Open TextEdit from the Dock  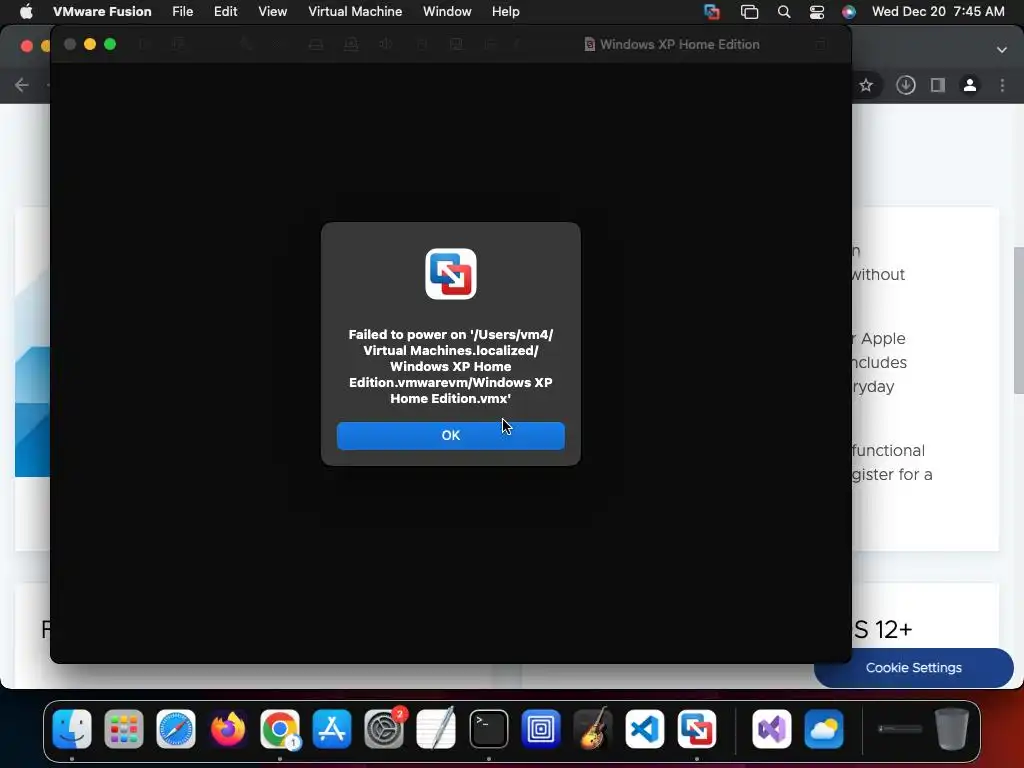(436, 729)
